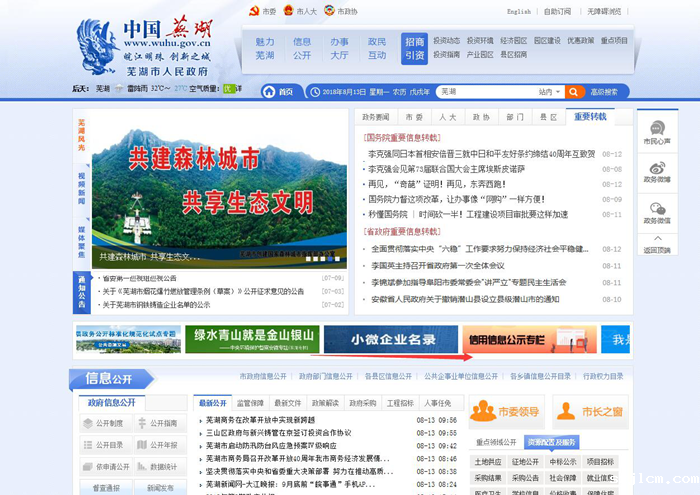Switch to the 县区 news tab
Viewport: 700px width, 495px height.
point(549,117)
